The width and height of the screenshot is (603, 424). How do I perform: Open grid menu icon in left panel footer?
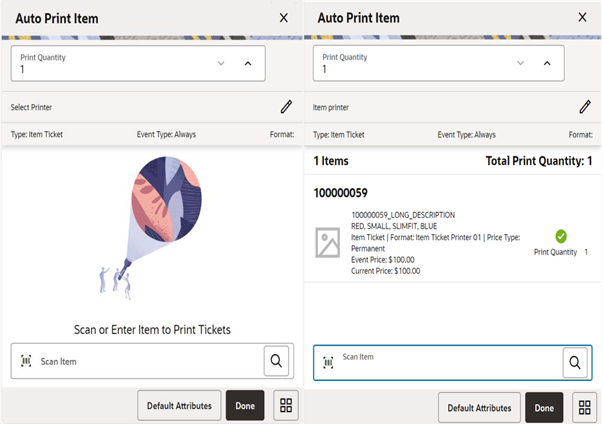coord(285,406)
